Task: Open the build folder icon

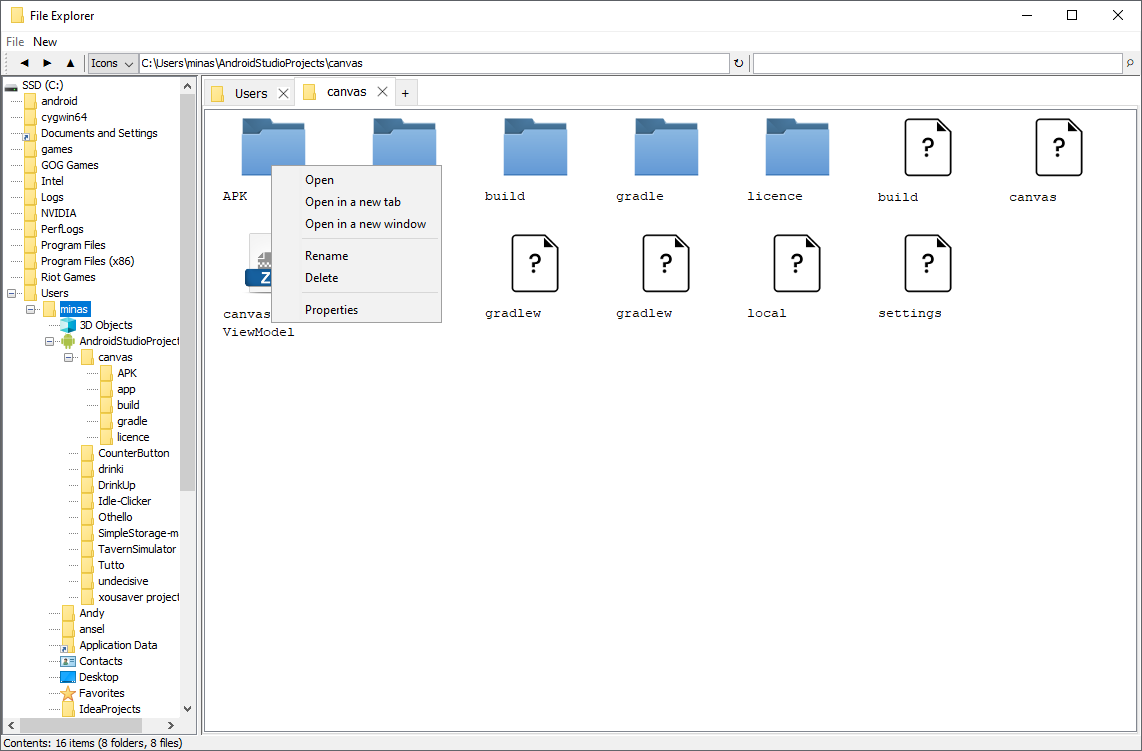Action: (x=535, y=147)
